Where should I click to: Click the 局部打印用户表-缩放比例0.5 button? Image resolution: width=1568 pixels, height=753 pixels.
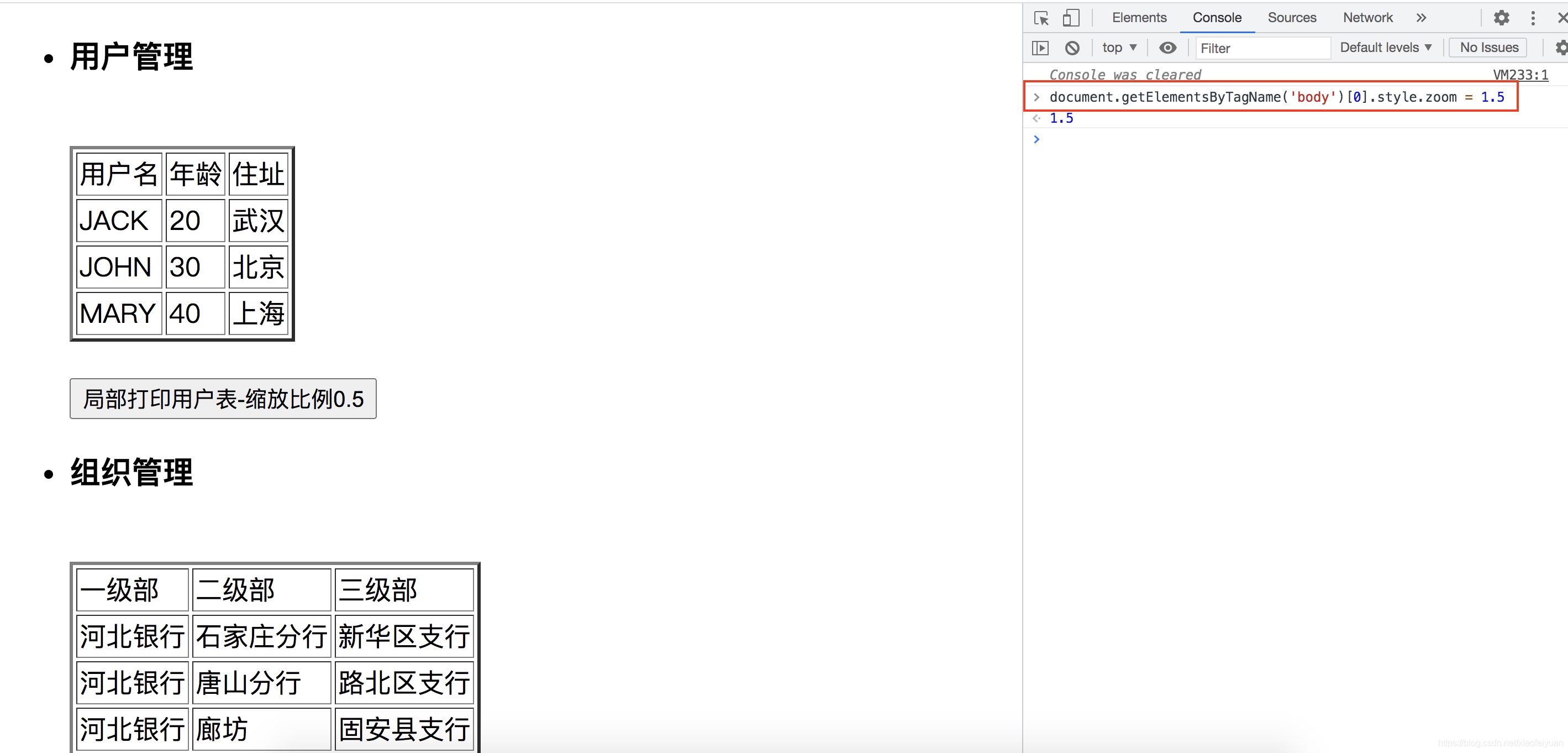[223, 399]
